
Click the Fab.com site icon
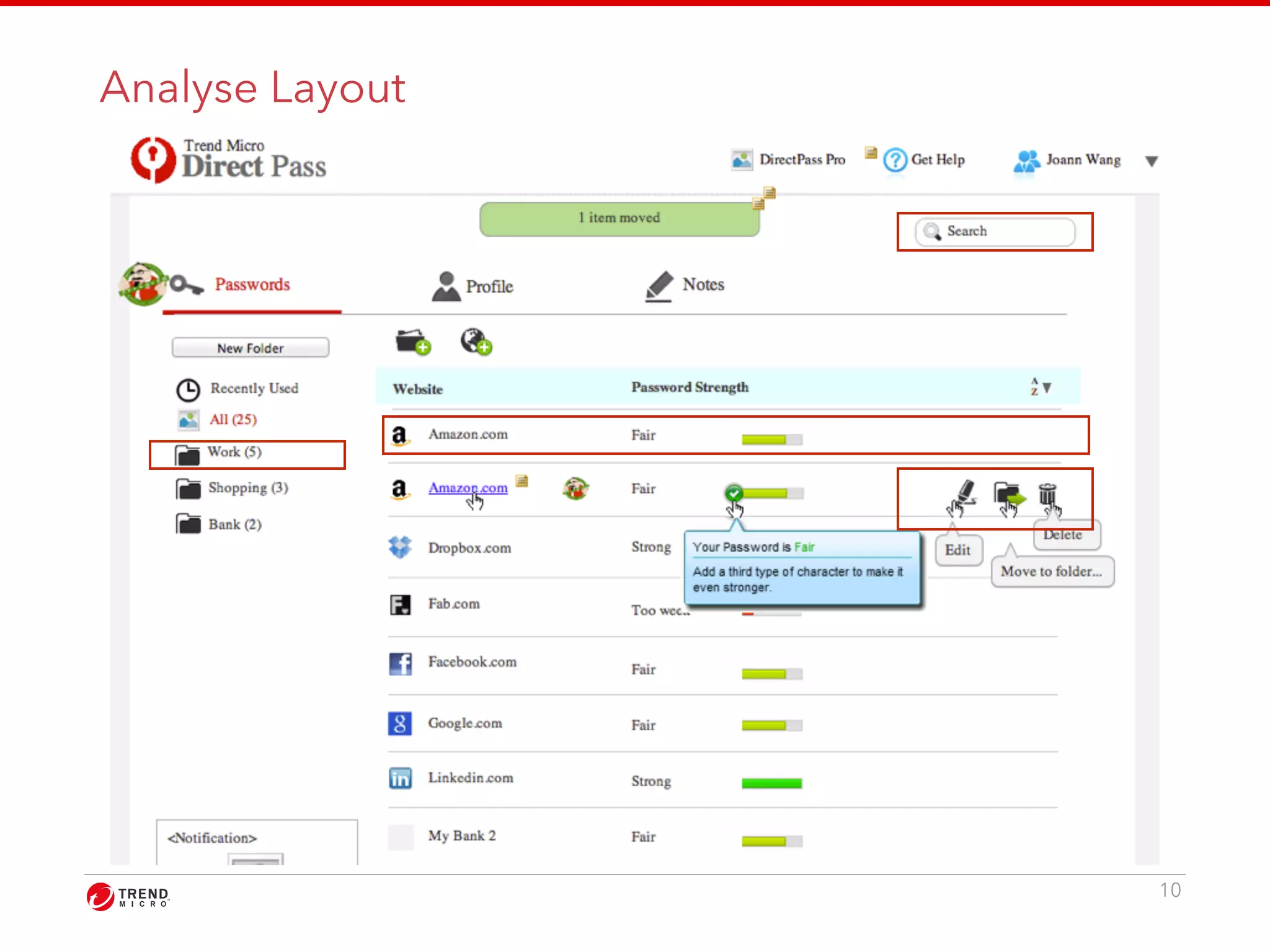point(400,604)
